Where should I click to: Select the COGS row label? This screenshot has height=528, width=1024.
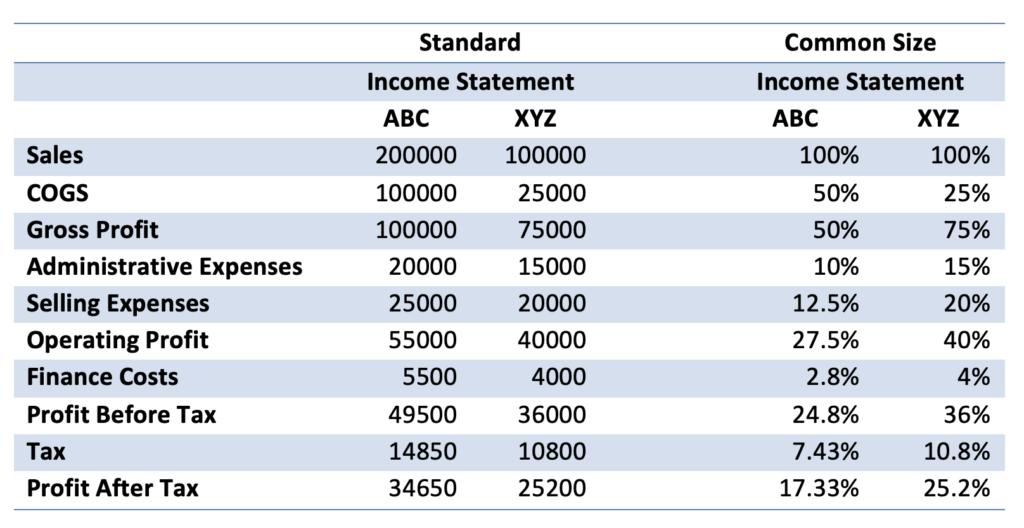click(x=57, y=193)
